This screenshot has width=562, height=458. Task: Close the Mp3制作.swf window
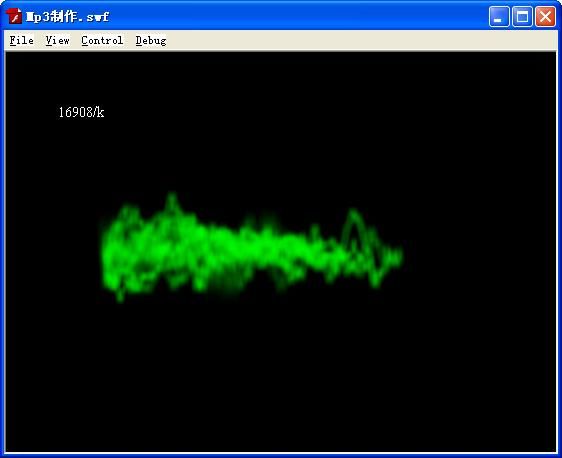pos(545,16)
